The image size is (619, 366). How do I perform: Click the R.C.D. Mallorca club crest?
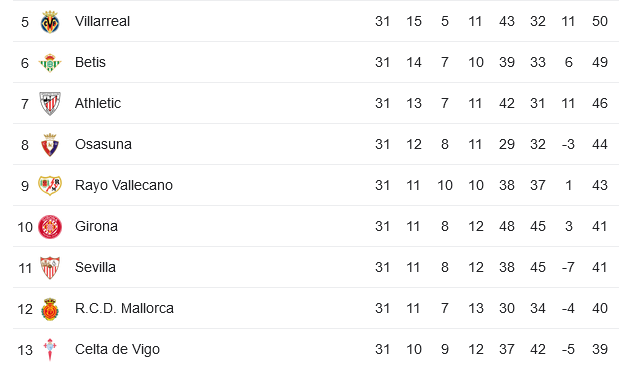coord(50,309)
